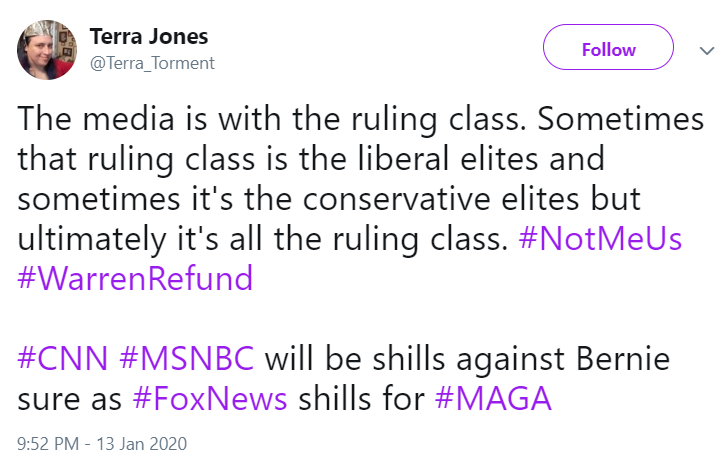Expand the tweet options chevron menu
The width and height of the screenshot is (723, 470).
706,50
